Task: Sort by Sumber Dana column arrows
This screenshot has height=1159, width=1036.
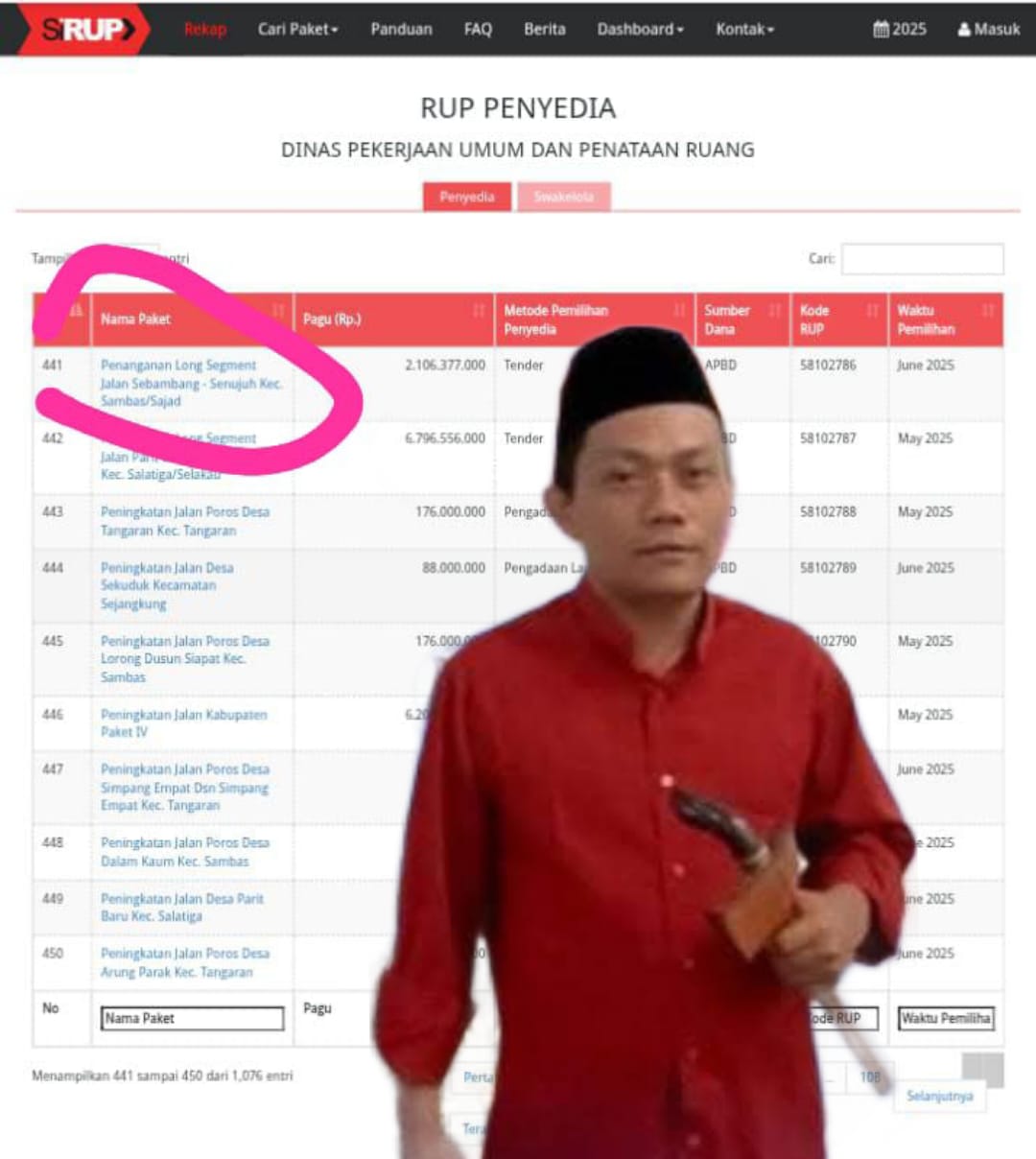Action: point(775,310)
